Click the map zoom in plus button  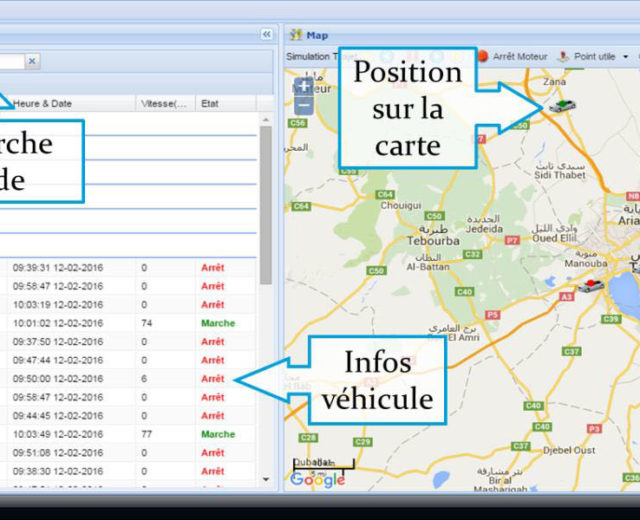tap(303, 86)
